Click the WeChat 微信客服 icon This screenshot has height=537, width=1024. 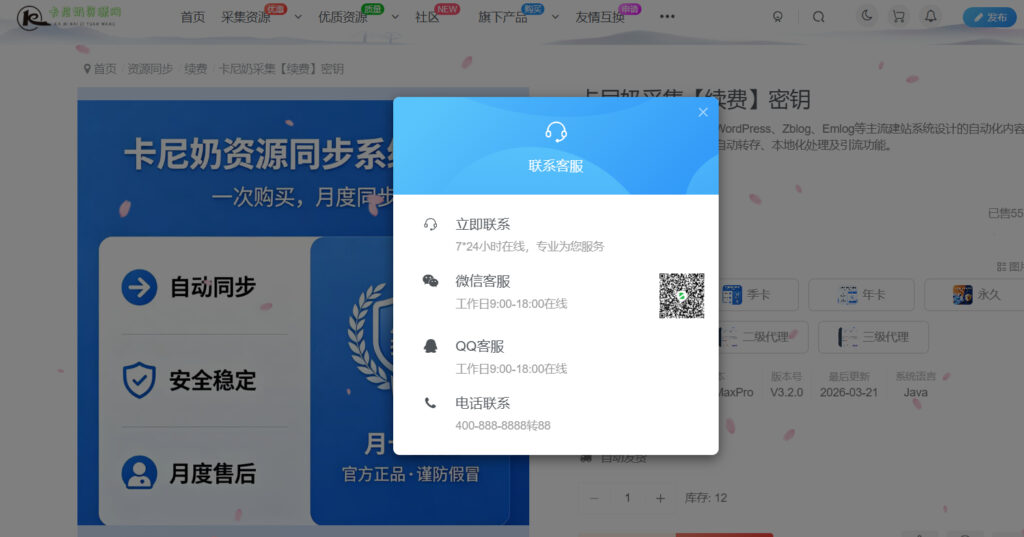click(430, 281)
